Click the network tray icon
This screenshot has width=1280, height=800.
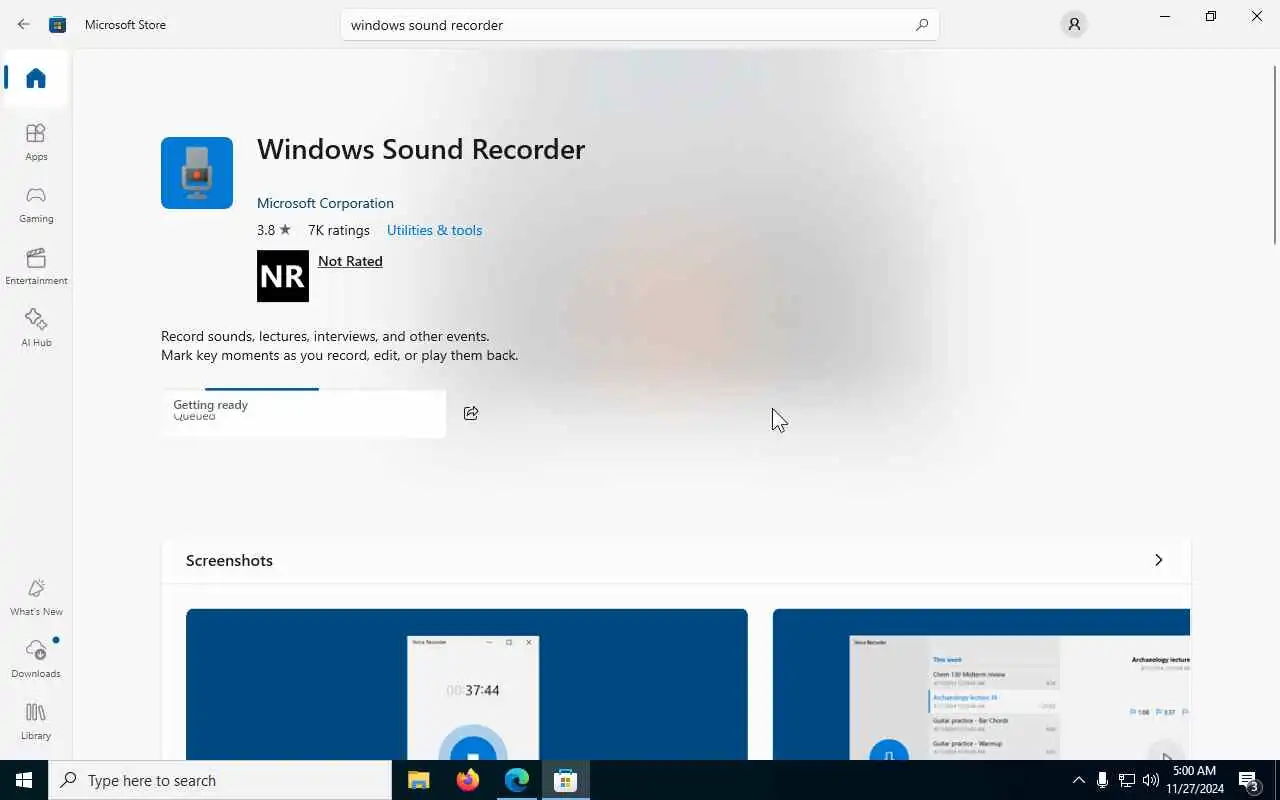(1127, 780)
